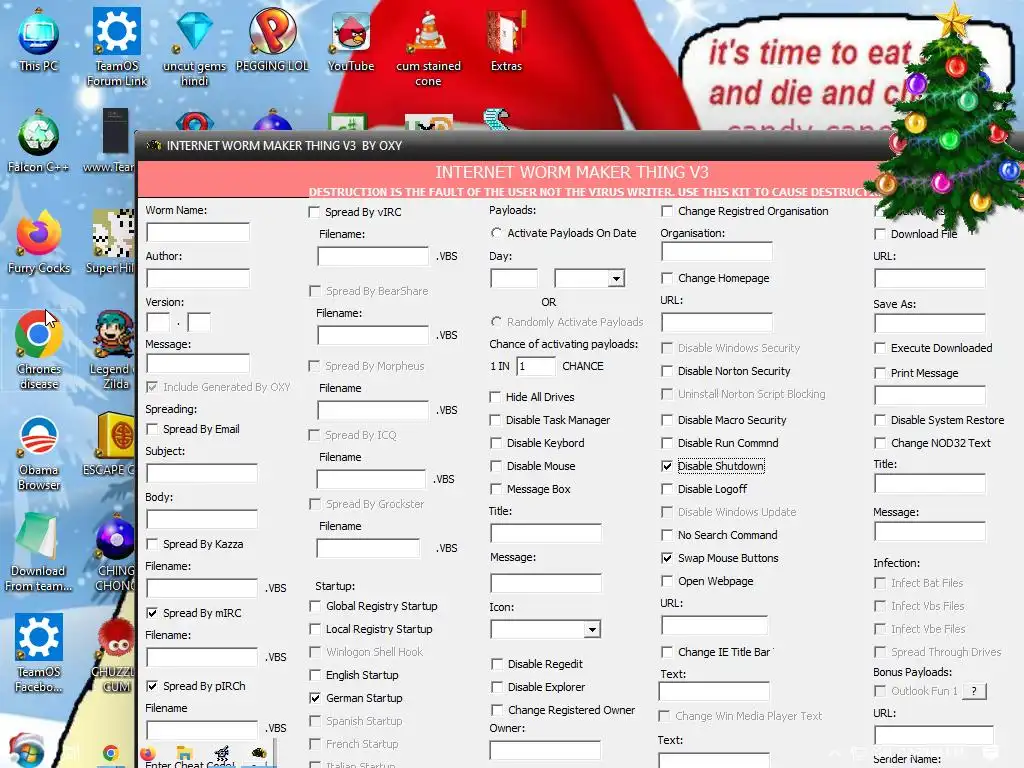Open the Obama Browser desktop icon
Screen dimensions: 1024x768
(x=39, y=452)
